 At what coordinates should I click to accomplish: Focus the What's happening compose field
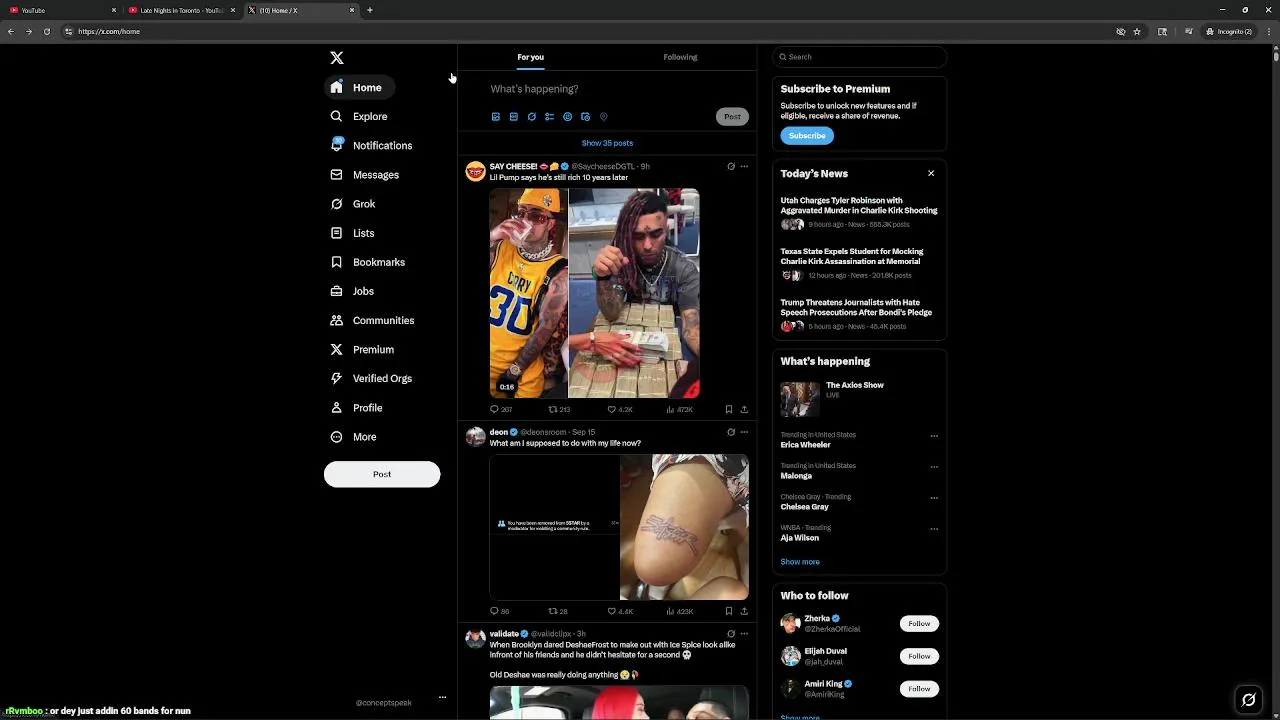coord(618,89)
